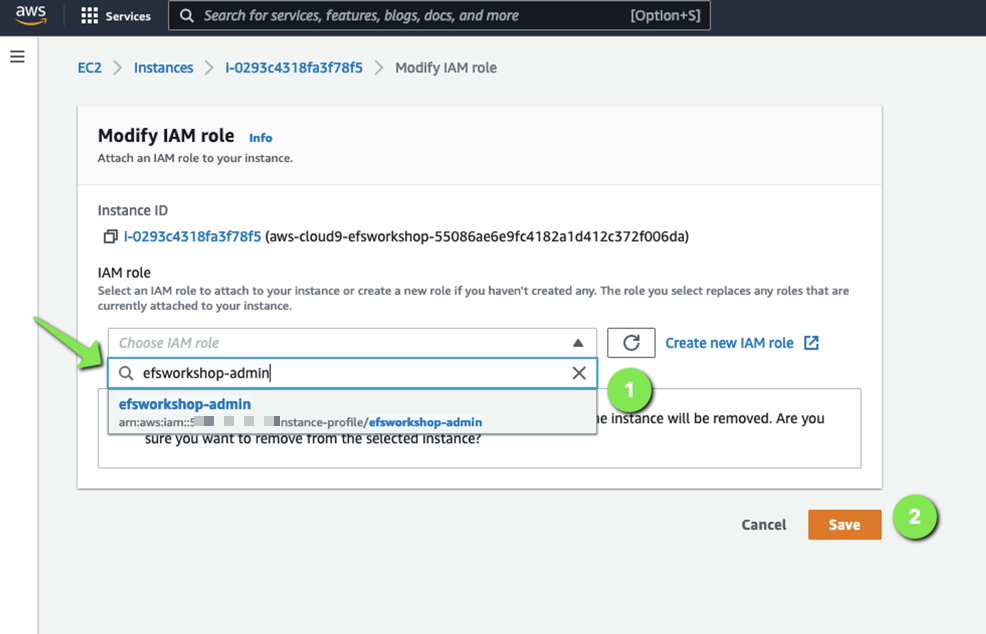
Task: Refresh the IAM role list
Action: (x=631, y=343)
